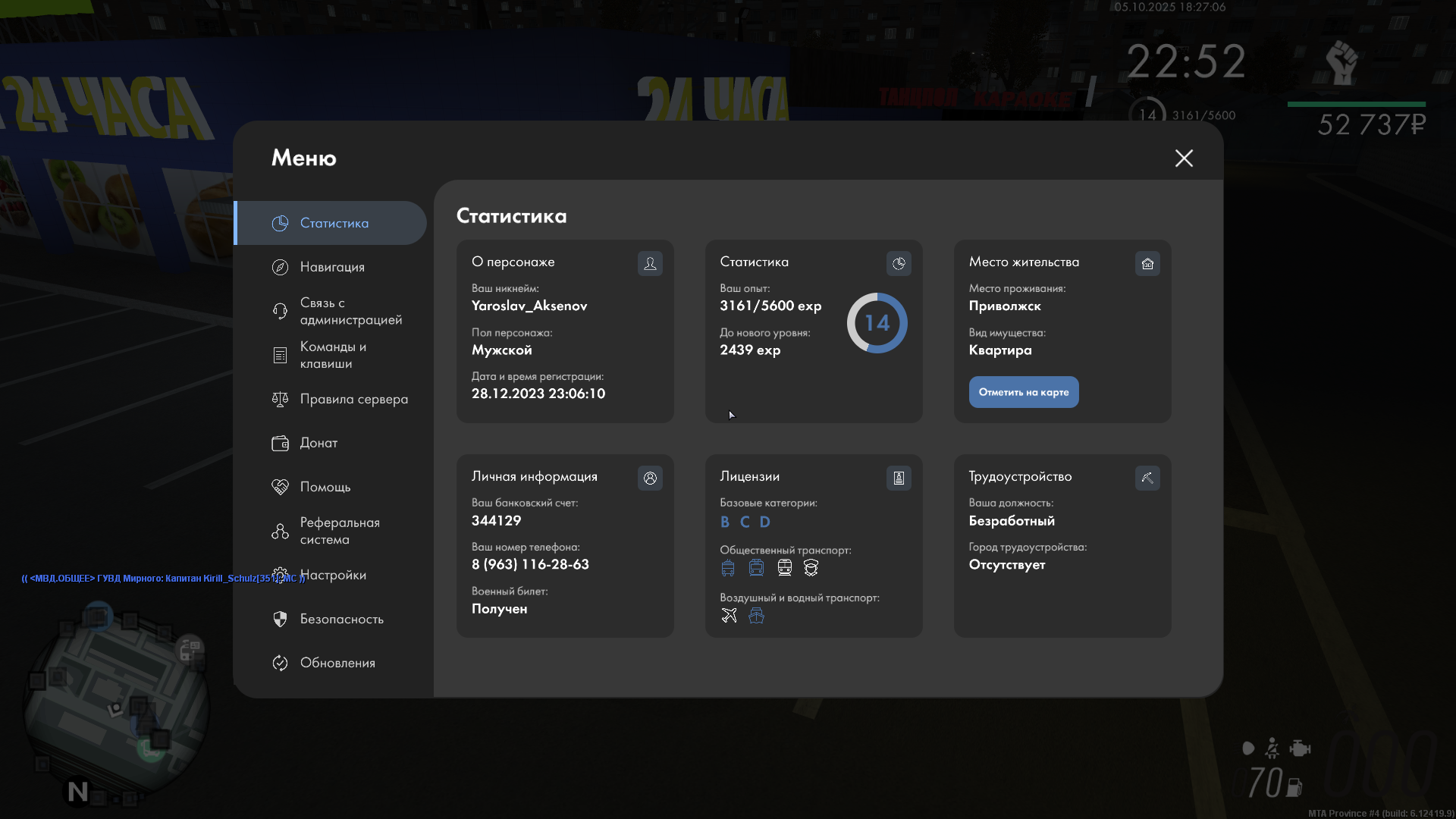Select Безопасность in the sidebar
The height and width of the screenshot is (819, 1456).
341,619
